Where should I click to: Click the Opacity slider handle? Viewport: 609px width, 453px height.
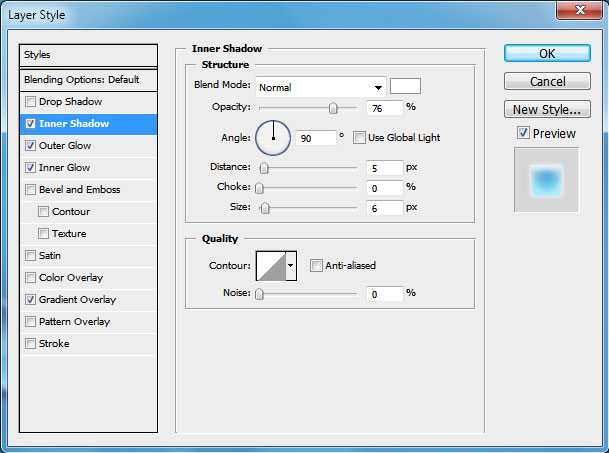point(333,108)
